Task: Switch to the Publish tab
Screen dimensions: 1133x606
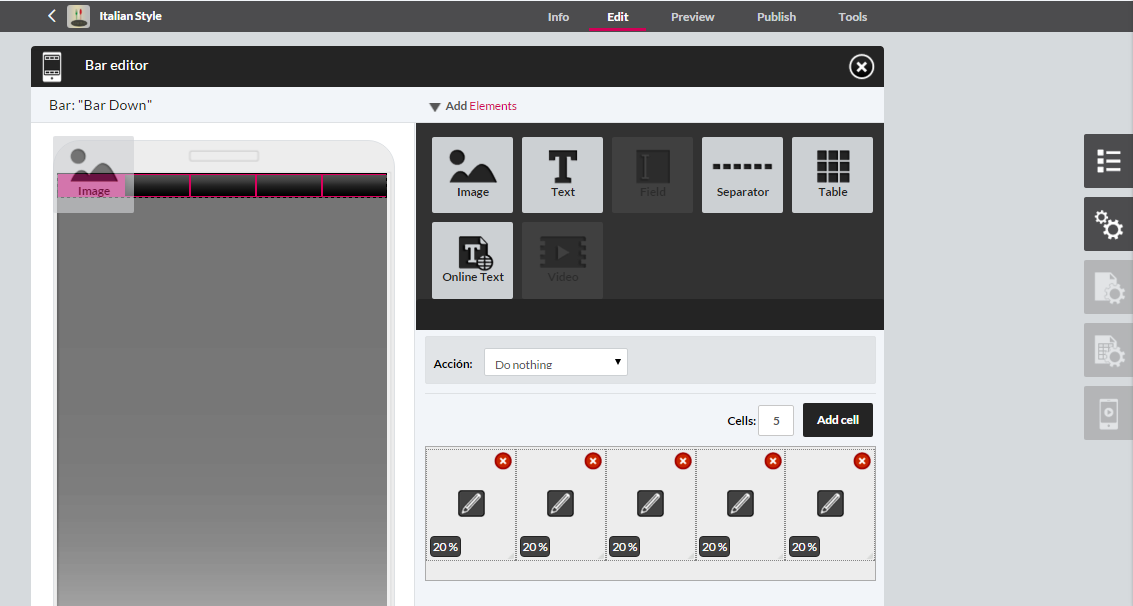Action: (x=776, y=17)
